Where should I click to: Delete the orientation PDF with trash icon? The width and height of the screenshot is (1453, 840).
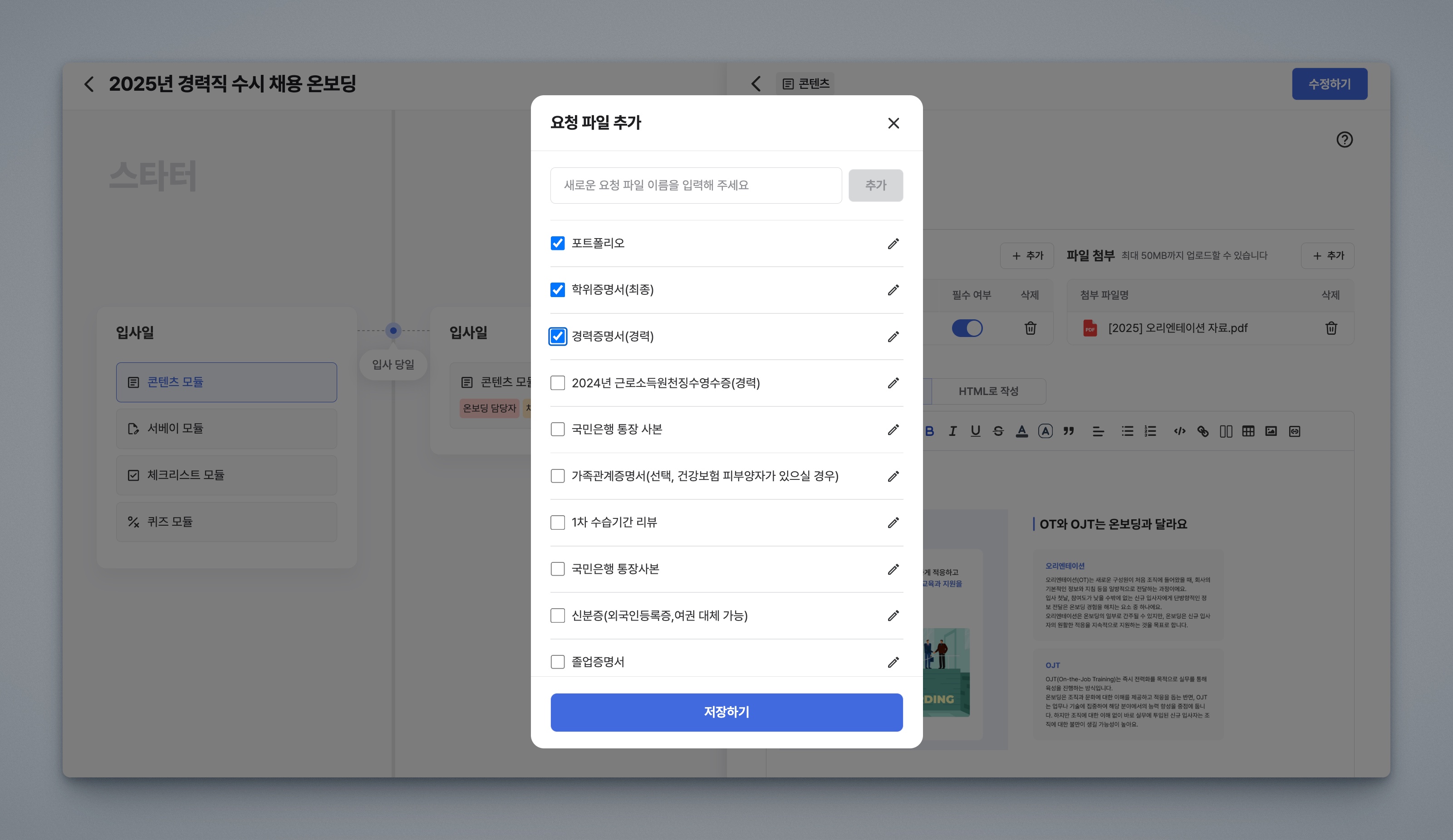point(1331,328)
